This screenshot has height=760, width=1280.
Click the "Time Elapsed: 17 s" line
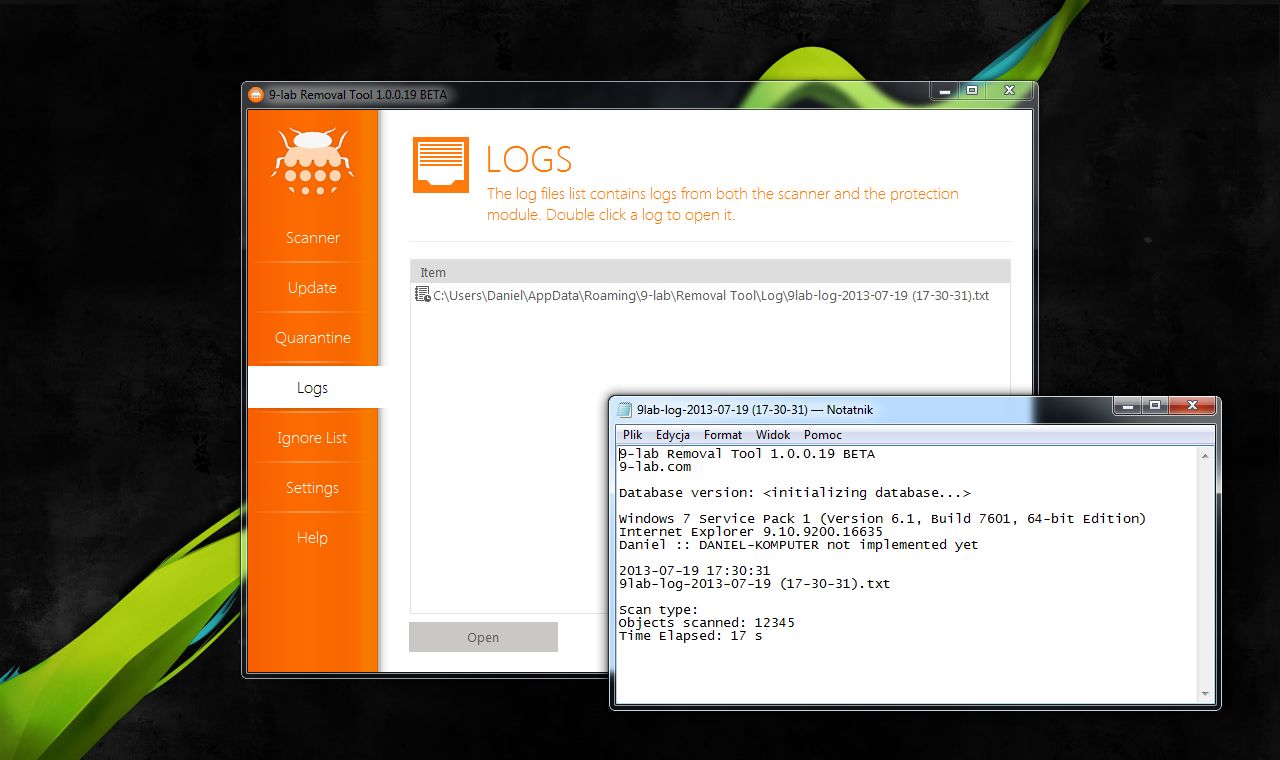(x=691, y=635)
